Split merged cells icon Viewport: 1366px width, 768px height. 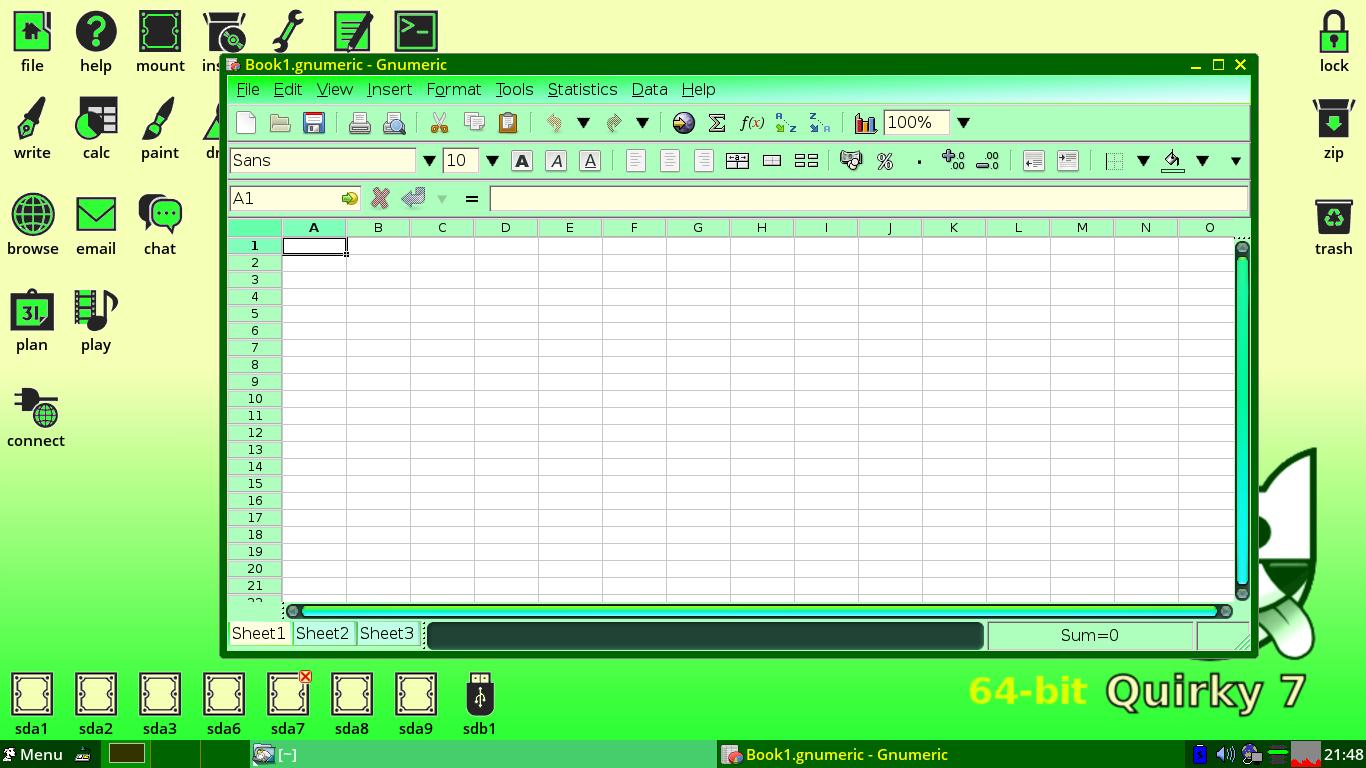tap(806, 161)
